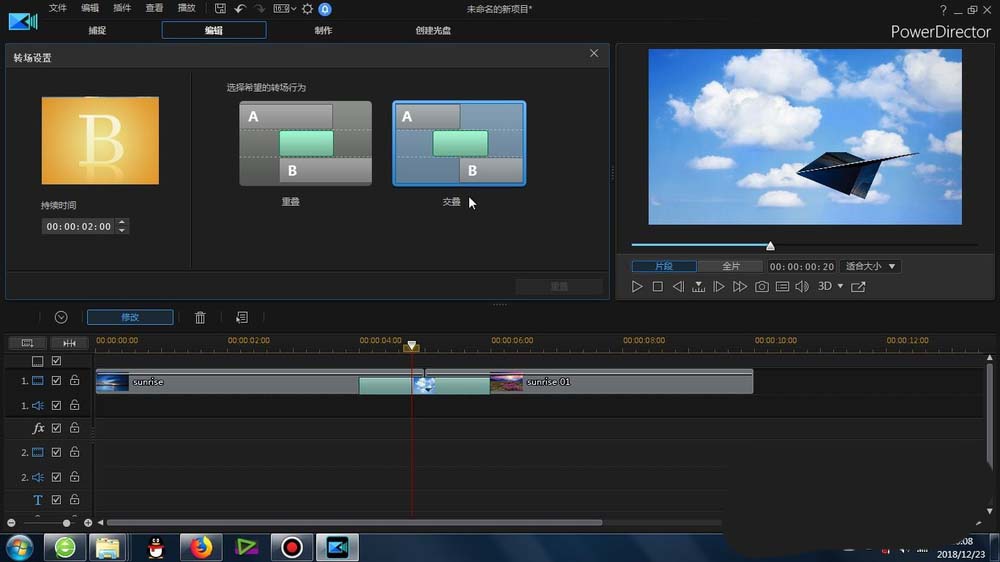
Task: Adjust preview volume via the speaker icon
Action: (x=802, y=287)
